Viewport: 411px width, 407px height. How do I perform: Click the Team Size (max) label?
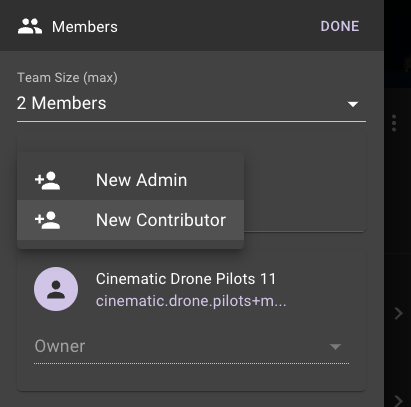(67, 78)
